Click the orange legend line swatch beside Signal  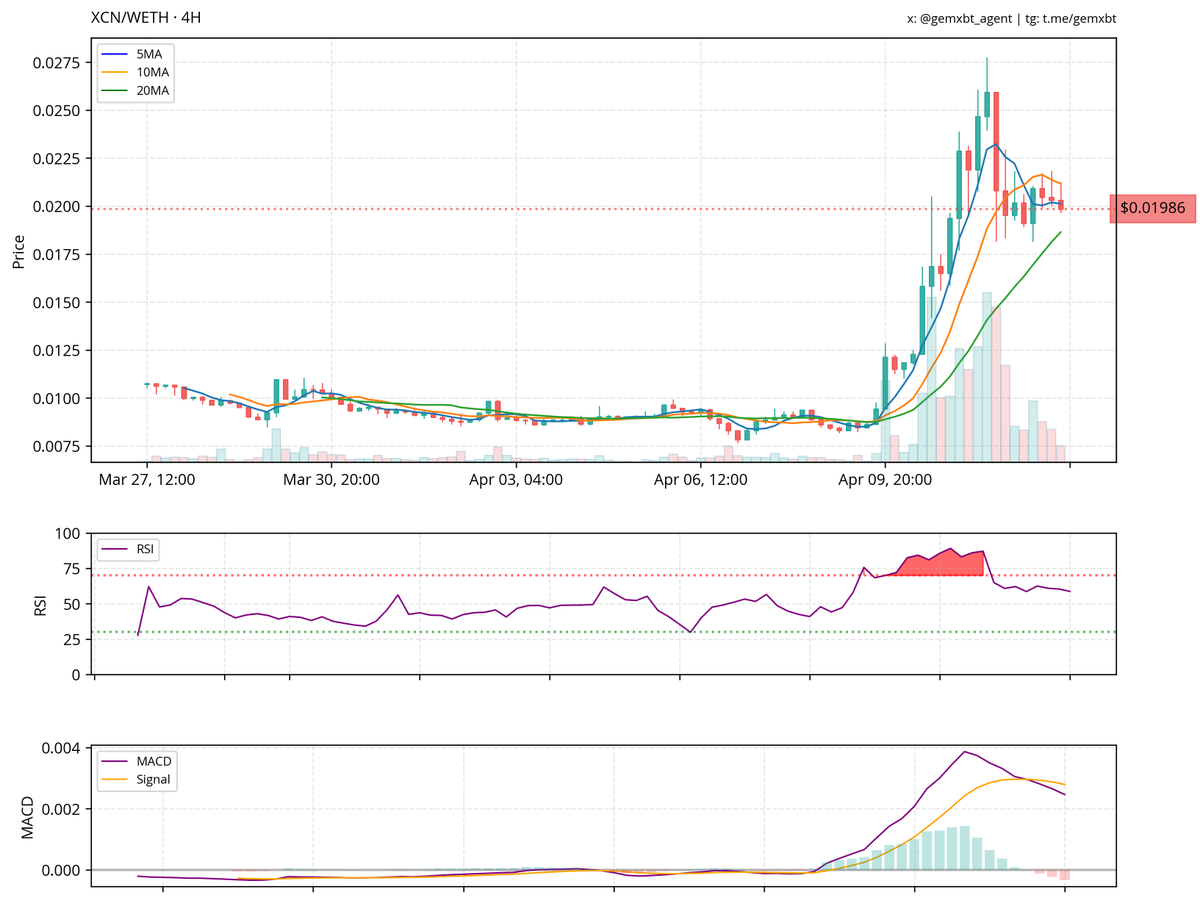pos(113,780)
